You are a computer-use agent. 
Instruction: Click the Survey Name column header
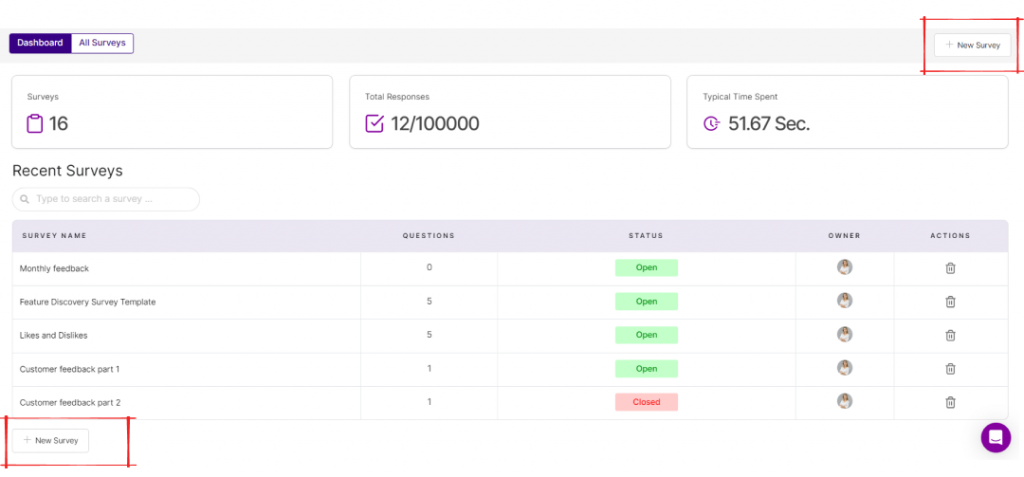[x=53, y=236]
